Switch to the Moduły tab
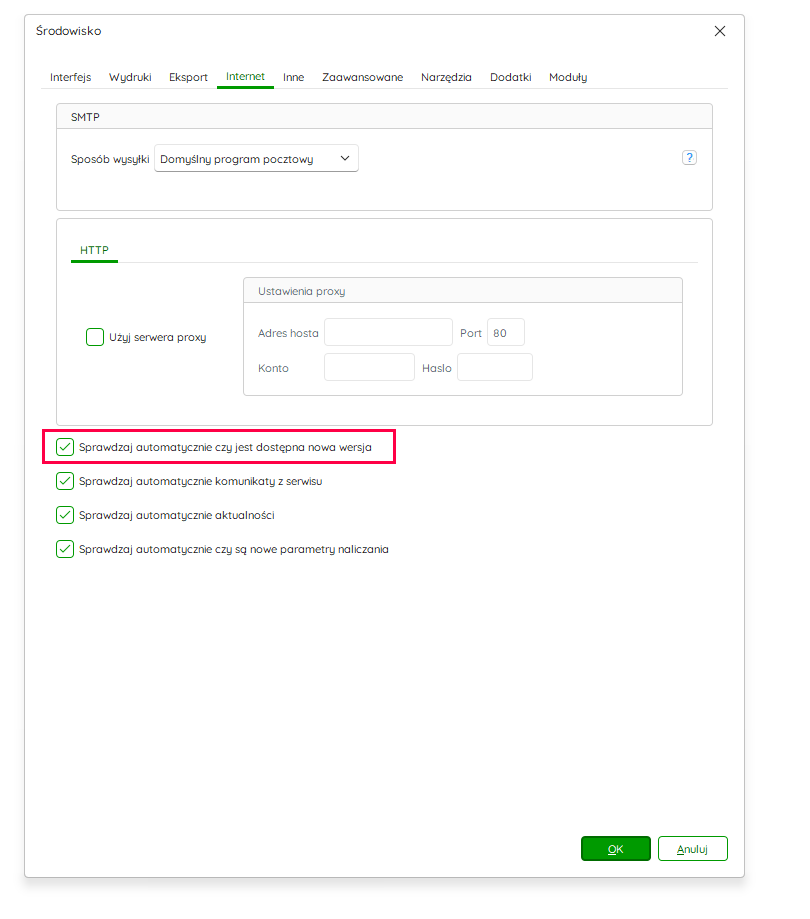810x919 pixels. [568, 77]
